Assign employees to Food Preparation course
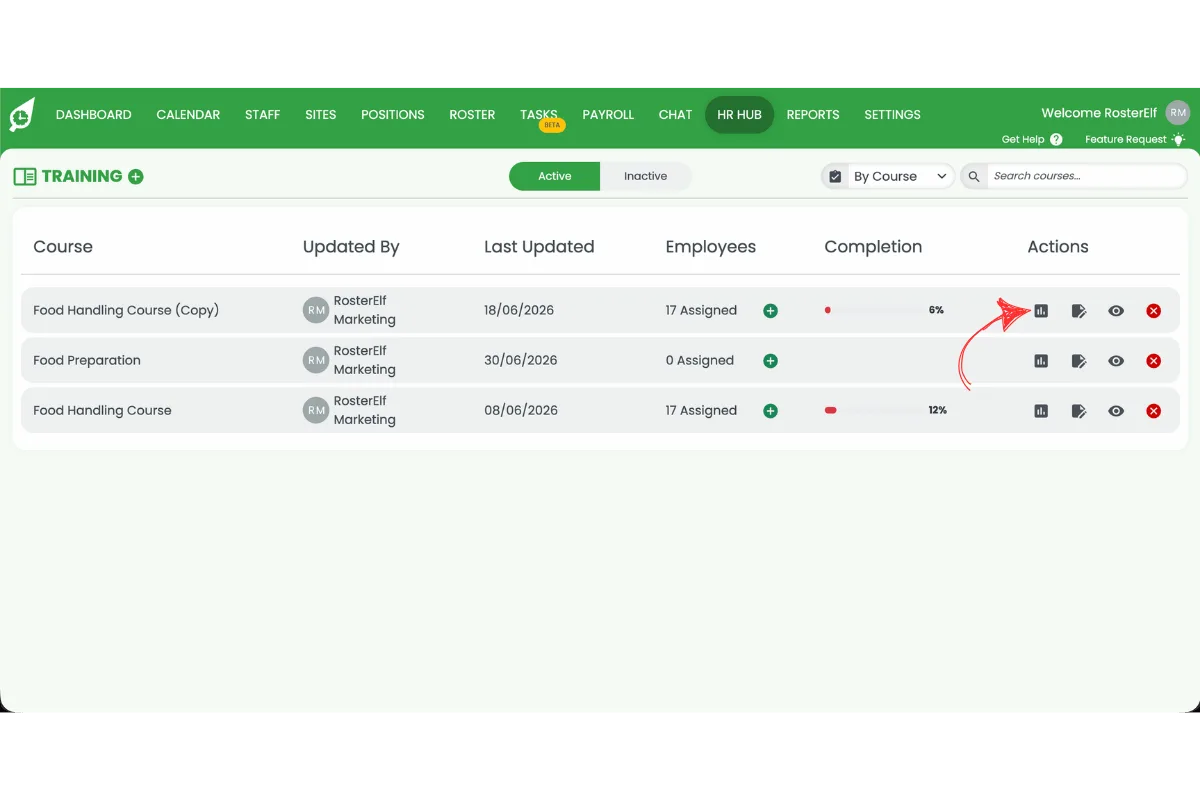1200x800 pixels. (770, 361)
